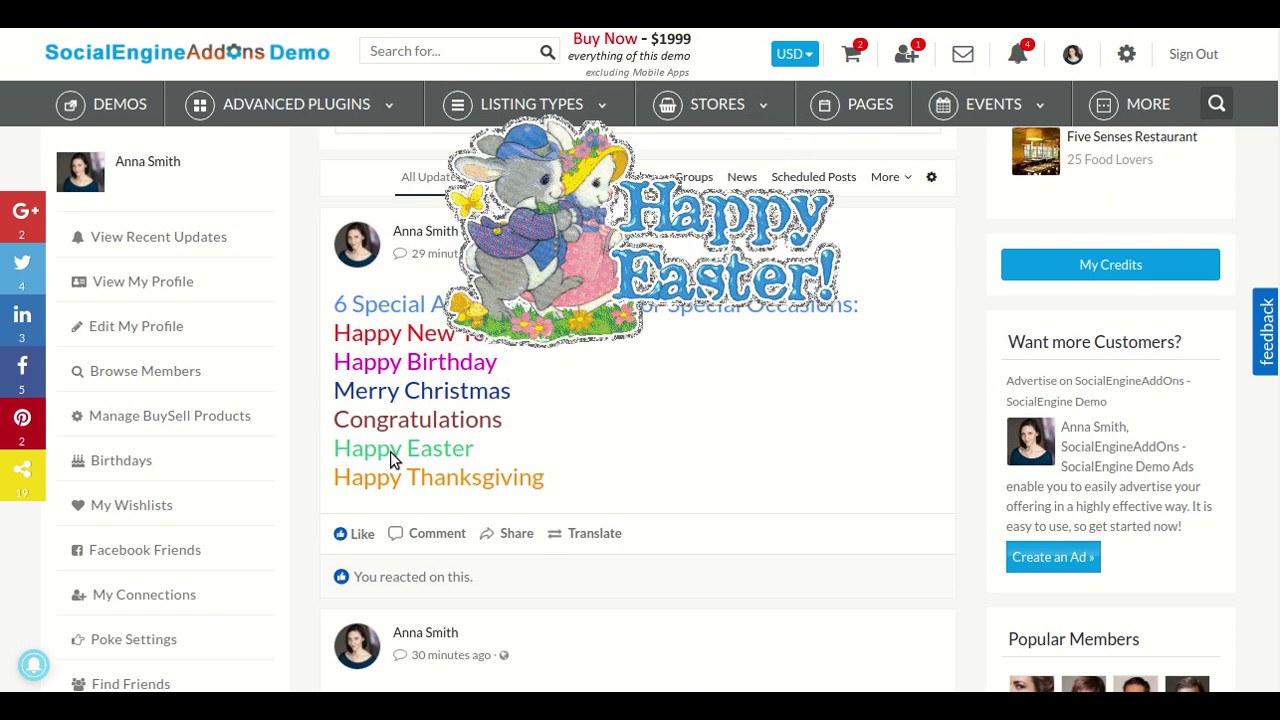Like Anna Smith's post
The width and height of the screenshot is (1280, 720).
point(354,534)
